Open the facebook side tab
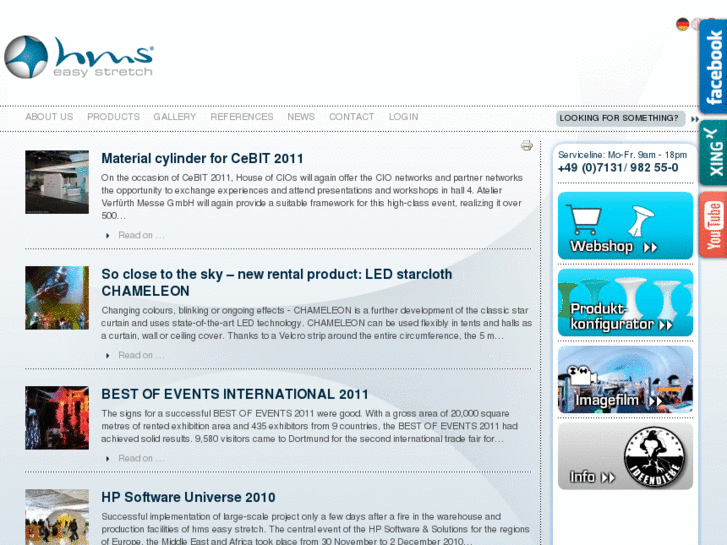This screenshot has height=545, width=727. 713,66
